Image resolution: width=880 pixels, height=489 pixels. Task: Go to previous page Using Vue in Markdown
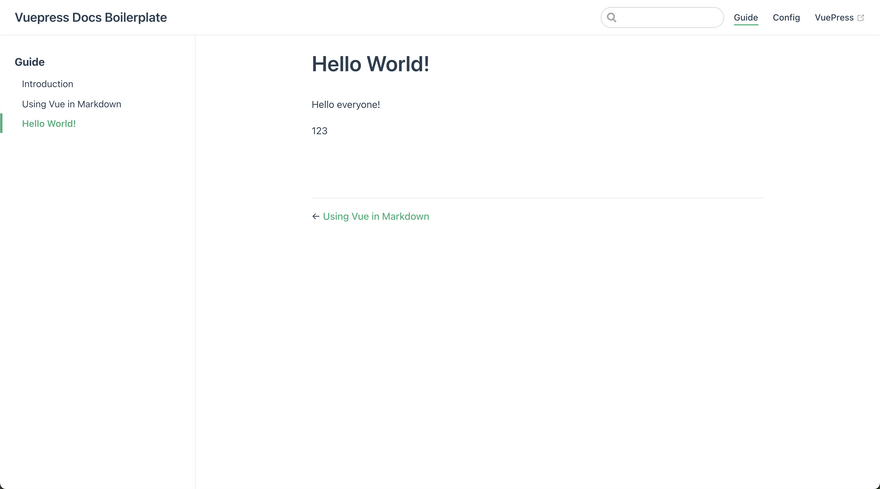(x=376, y=216)
